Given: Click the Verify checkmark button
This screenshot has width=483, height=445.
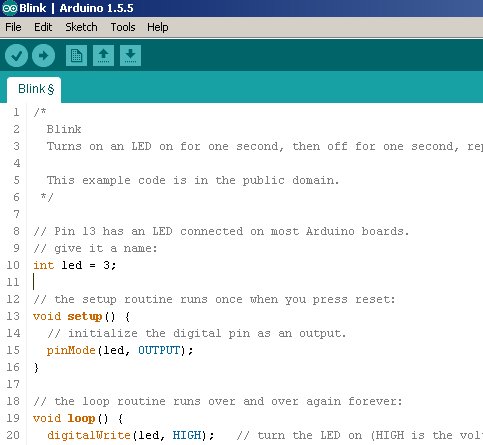Looking at the screenshot, I should tap(16, 55).
